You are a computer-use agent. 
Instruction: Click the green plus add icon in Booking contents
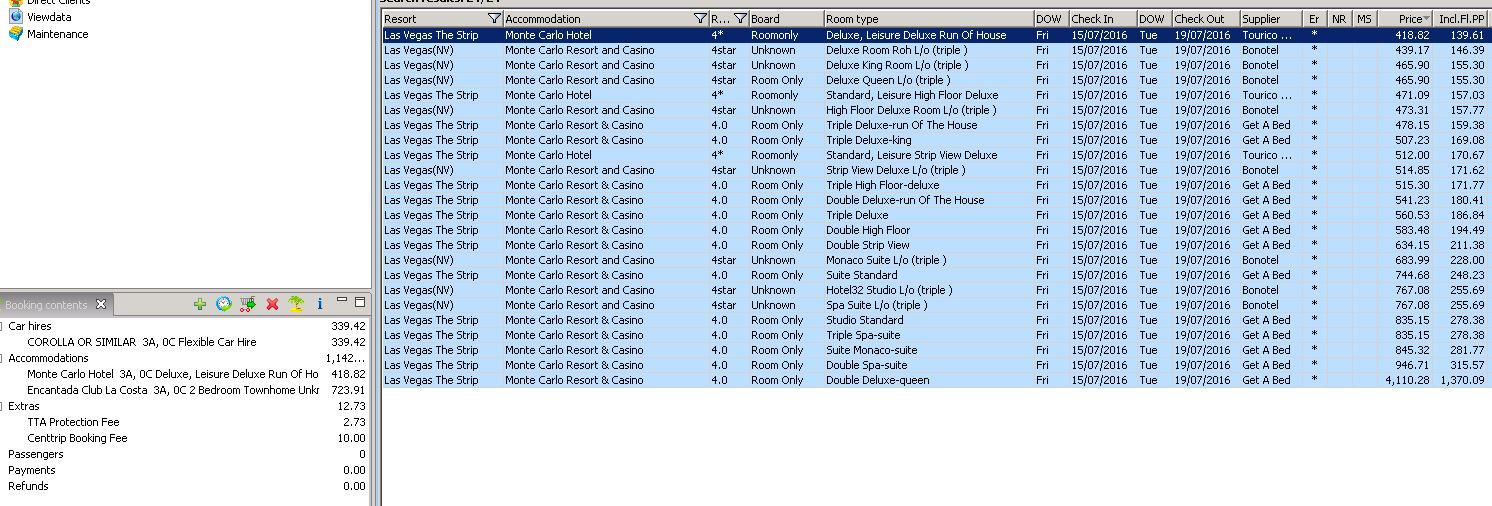click(x=200, y=304)
